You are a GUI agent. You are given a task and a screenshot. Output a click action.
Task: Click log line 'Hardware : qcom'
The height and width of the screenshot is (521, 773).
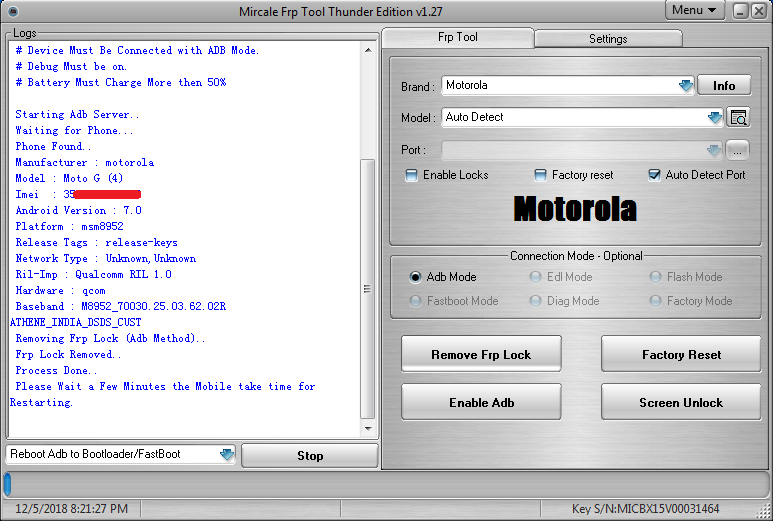tap(60, 290)
